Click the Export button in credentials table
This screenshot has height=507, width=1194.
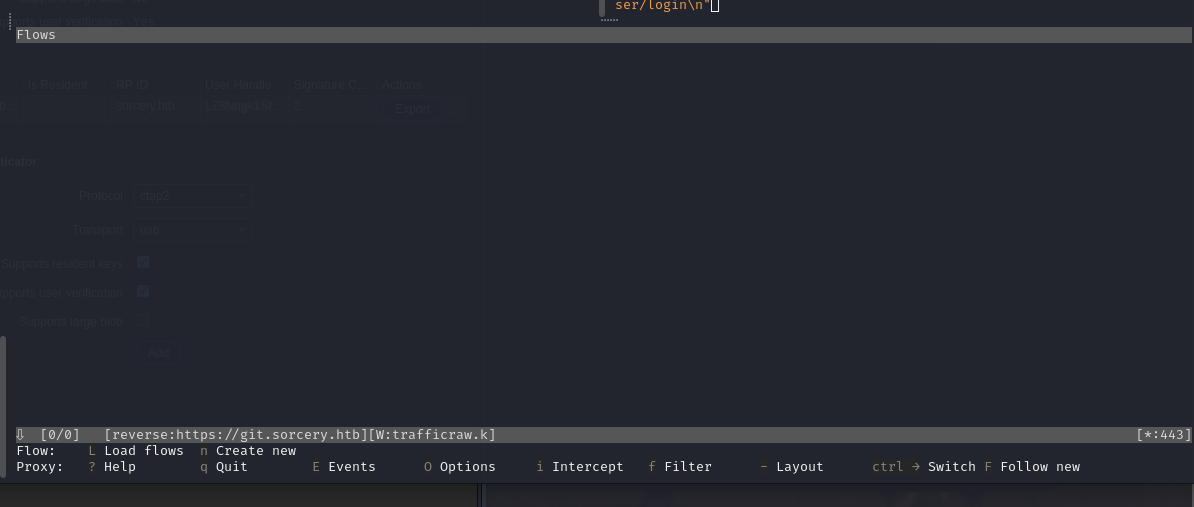413,109
